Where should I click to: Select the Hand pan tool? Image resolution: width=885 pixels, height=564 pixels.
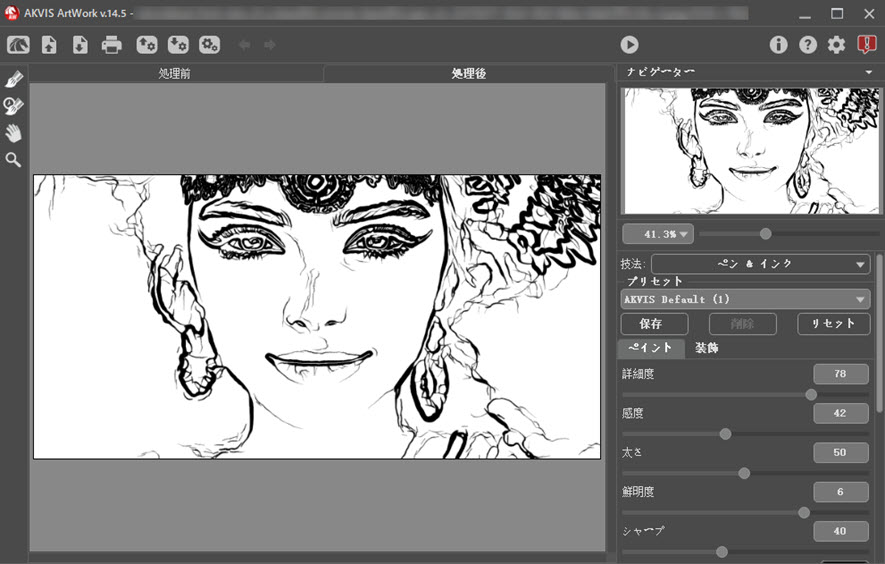(x=14, y=133)
